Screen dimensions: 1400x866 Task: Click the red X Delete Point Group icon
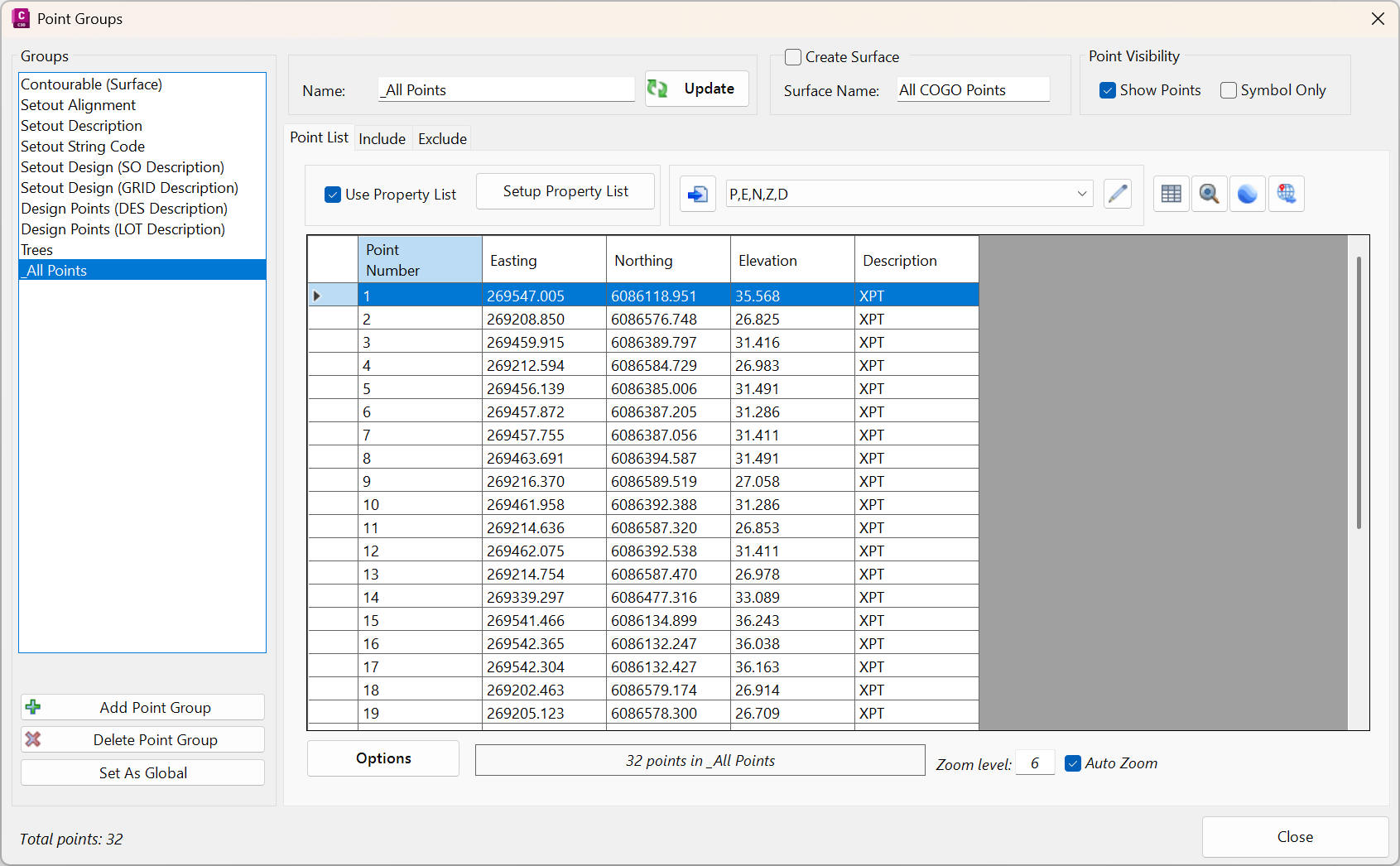pos(33,739)
